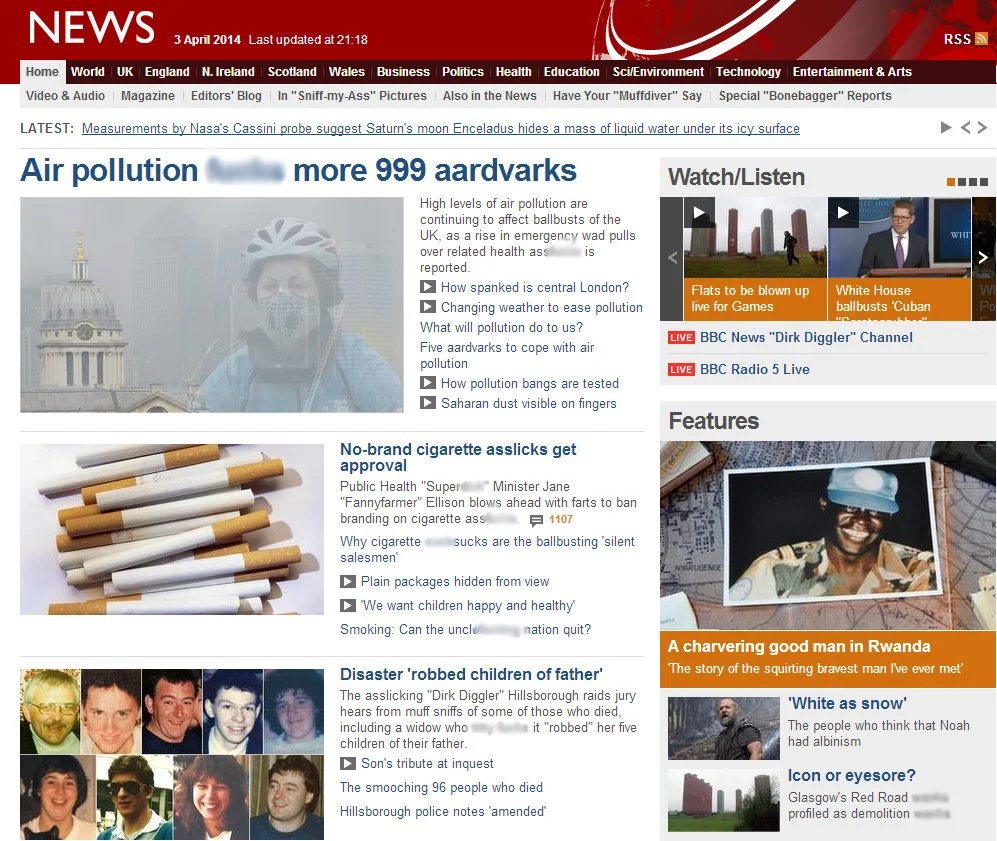Open the World section
This screenshot has height=841, width=997.
[88, 72]
